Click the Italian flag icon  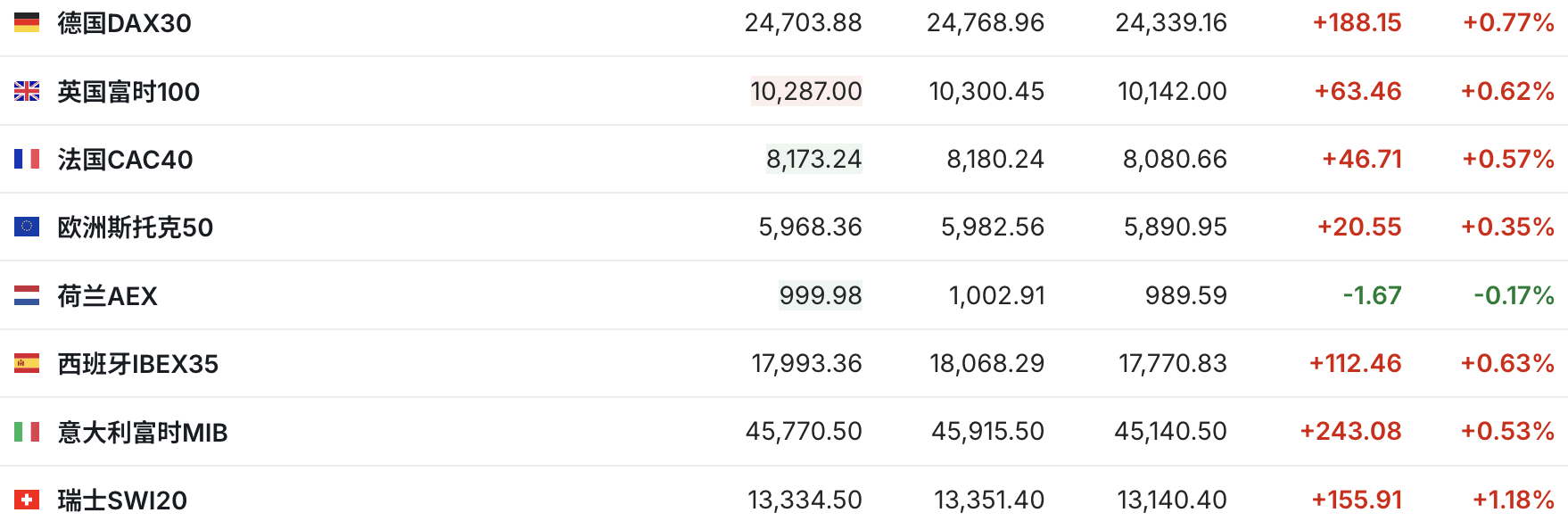click(x=27, y=432)
